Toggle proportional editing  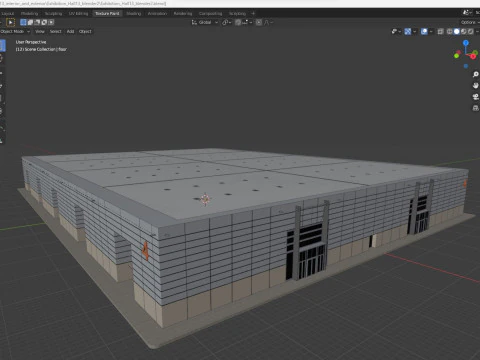(259, 22)
